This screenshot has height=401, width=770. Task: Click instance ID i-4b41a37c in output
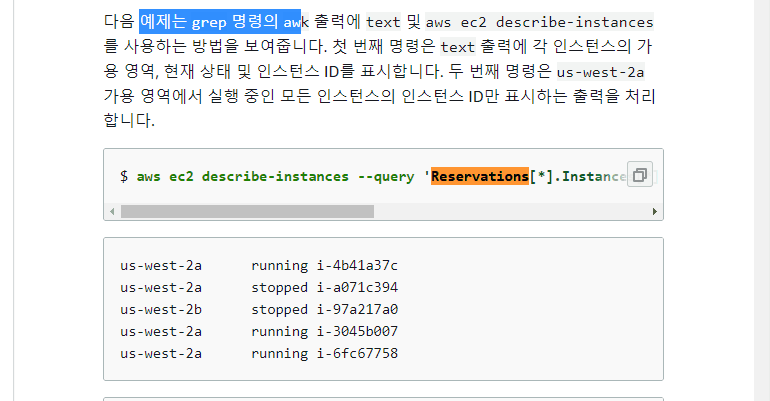pyautogui.click(x=358, y=266)
